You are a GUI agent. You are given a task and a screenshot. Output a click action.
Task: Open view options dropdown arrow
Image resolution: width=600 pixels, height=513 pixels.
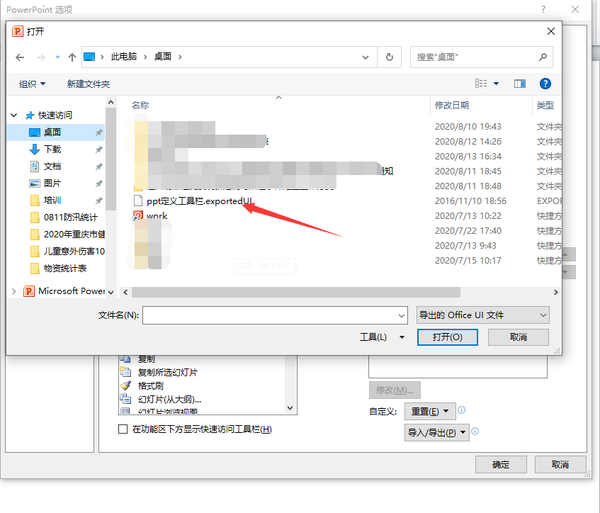pyautogui.click(x=496, y=83)
